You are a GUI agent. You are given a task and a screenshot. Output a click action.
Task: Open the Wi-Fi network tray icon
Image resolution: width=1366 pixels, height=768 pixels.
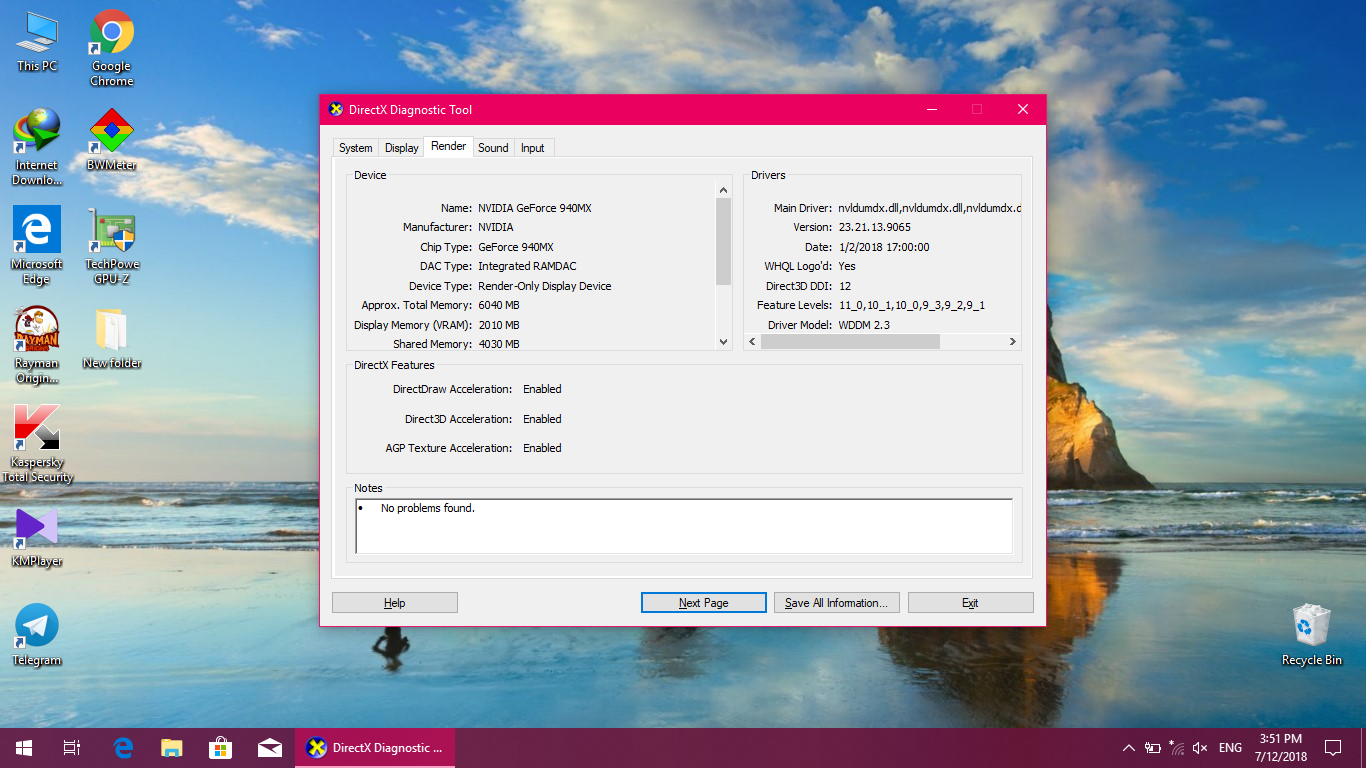click(1176, 748)
